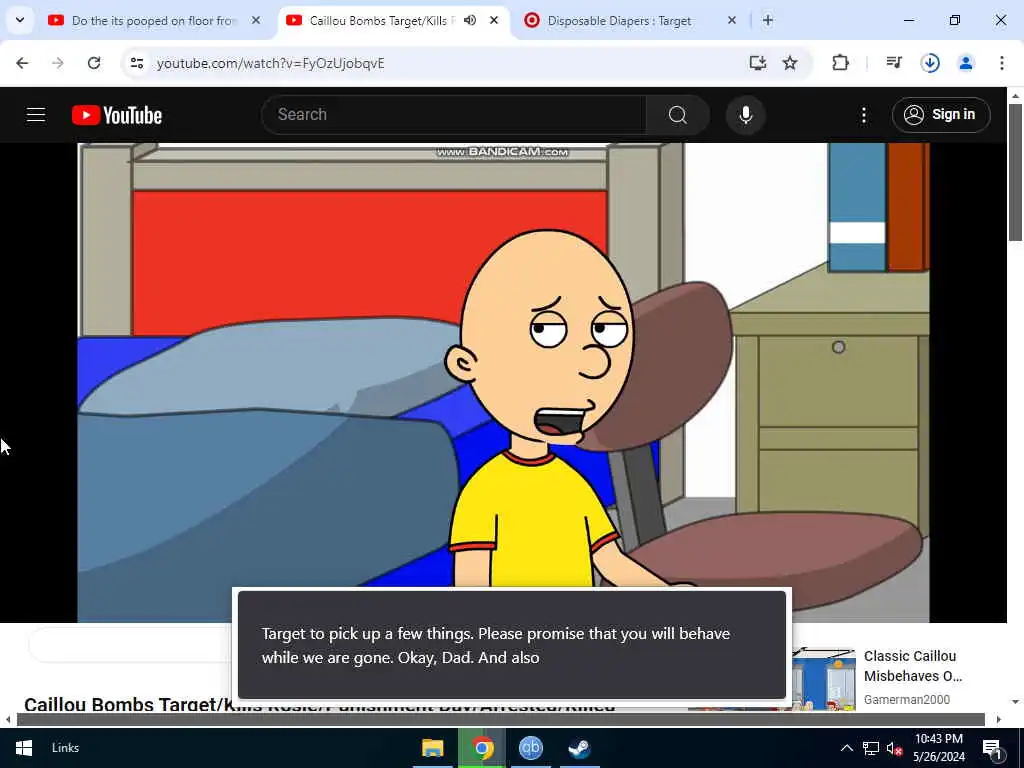Minimize the Chrome window
Viewport: 1024px width, 768px height.
pyautogui.click(x=909, y=20)
